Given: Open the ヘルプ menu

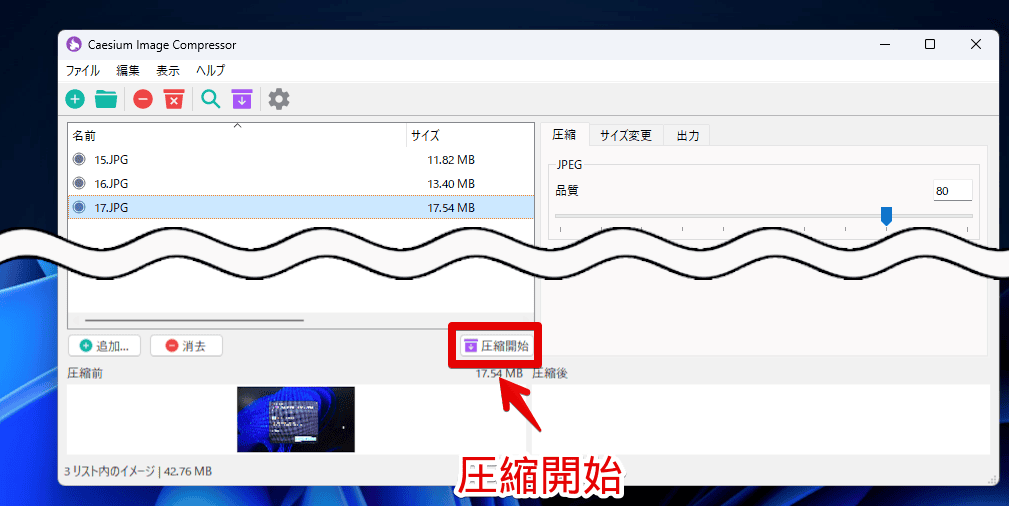Looking at the screenshot, I should (210, 71).
